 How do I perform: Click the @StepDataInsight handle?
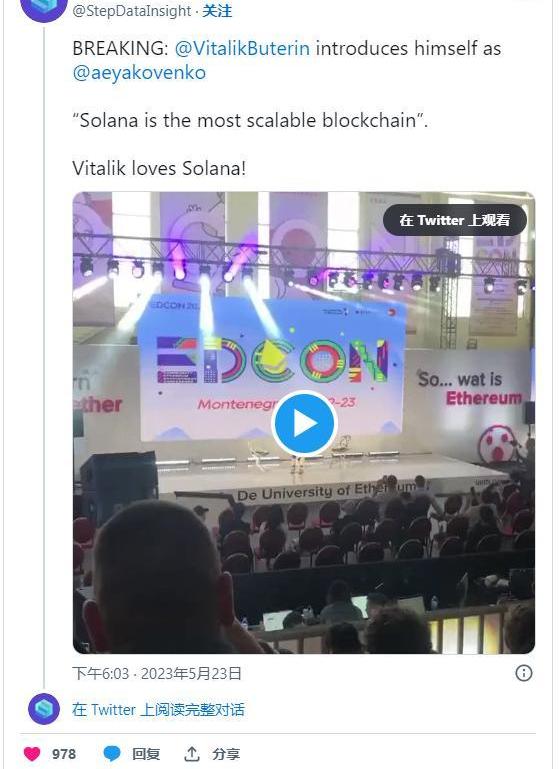[x=131, y=11]
